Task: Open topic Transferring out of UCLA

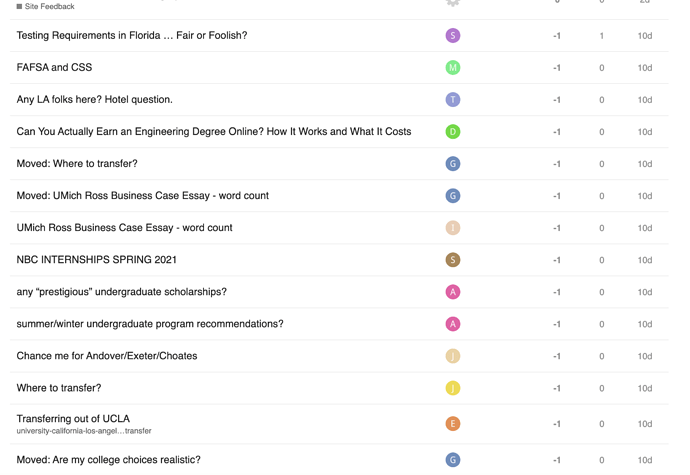Action: 73,419
